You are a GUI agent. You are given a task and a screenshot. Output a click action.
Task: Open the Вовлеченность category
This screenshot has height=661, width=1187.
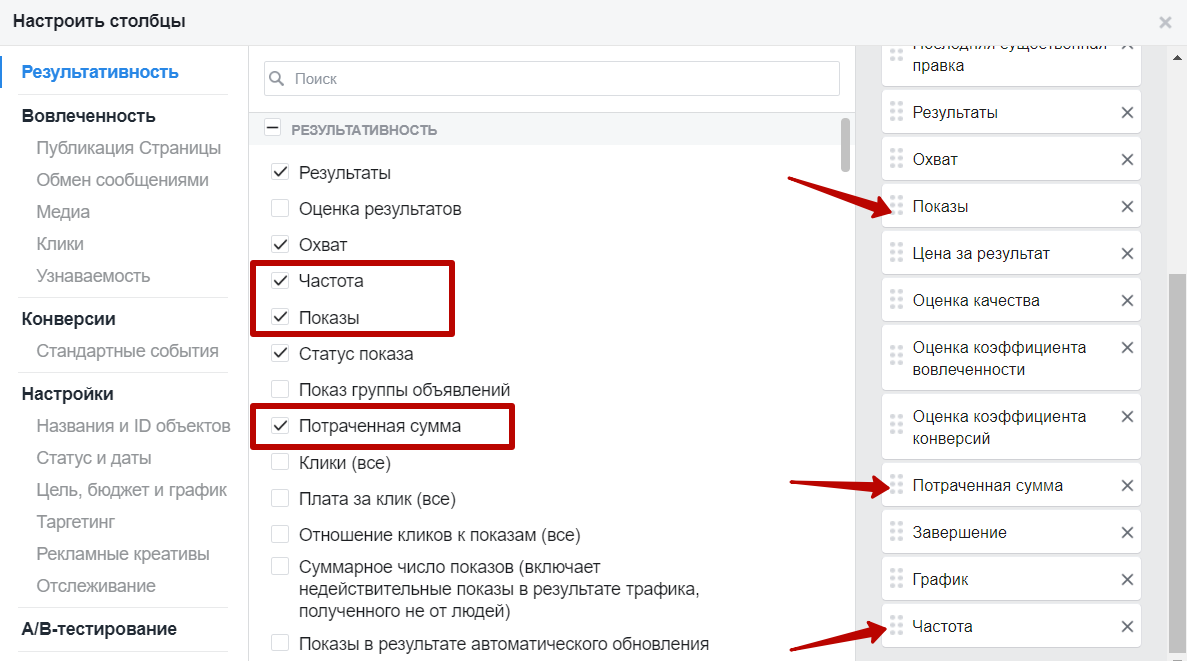click(89, 116)
